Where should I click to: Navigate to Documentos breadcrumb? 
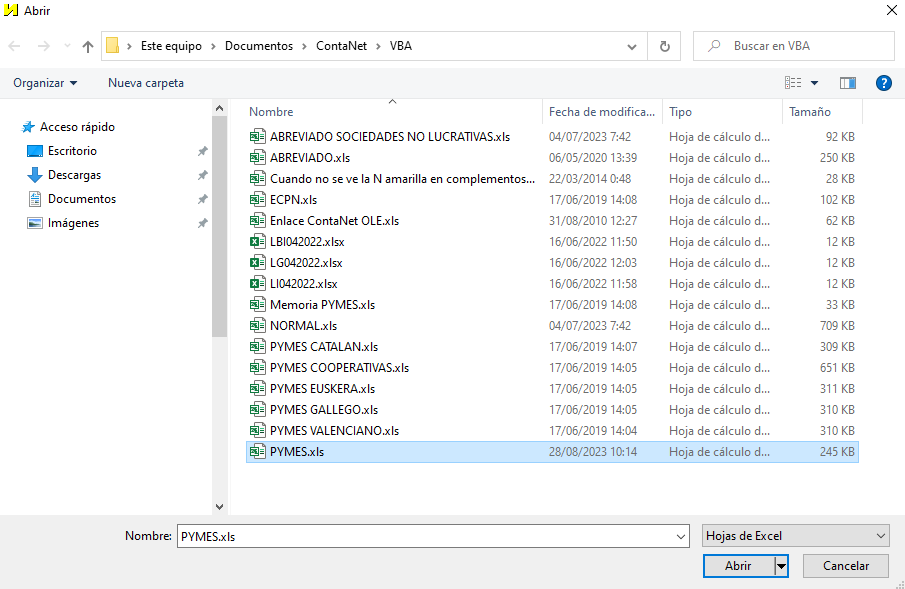coord(259,46)
